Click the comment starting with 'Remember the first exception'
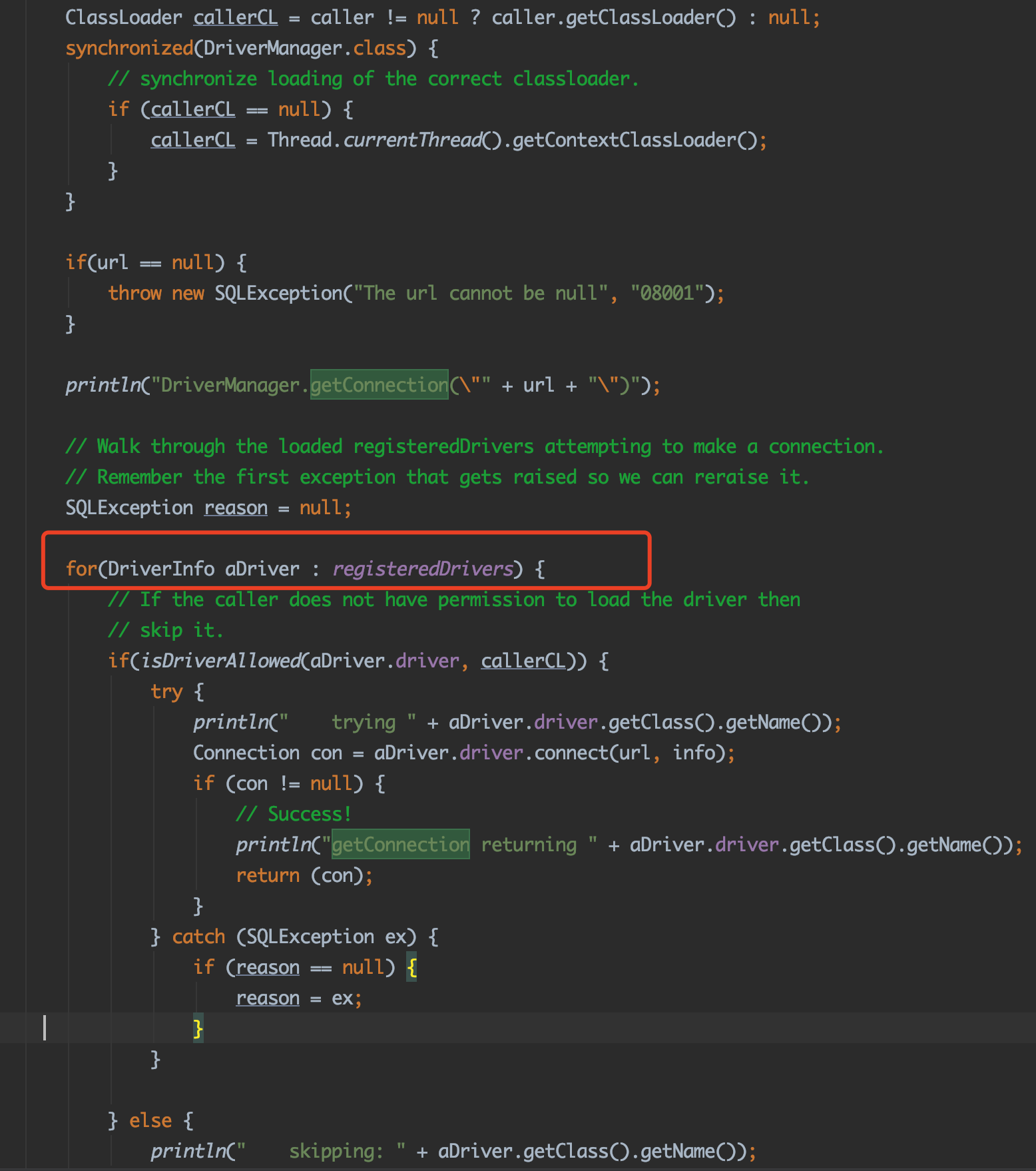 [x=437, y=477]
